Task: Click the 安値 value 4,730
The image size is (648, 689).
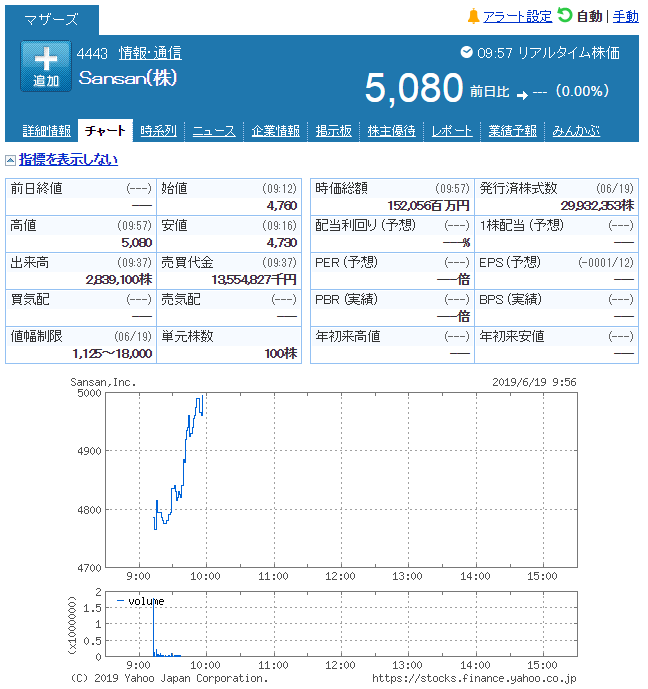Action: [x=282, y=243]
